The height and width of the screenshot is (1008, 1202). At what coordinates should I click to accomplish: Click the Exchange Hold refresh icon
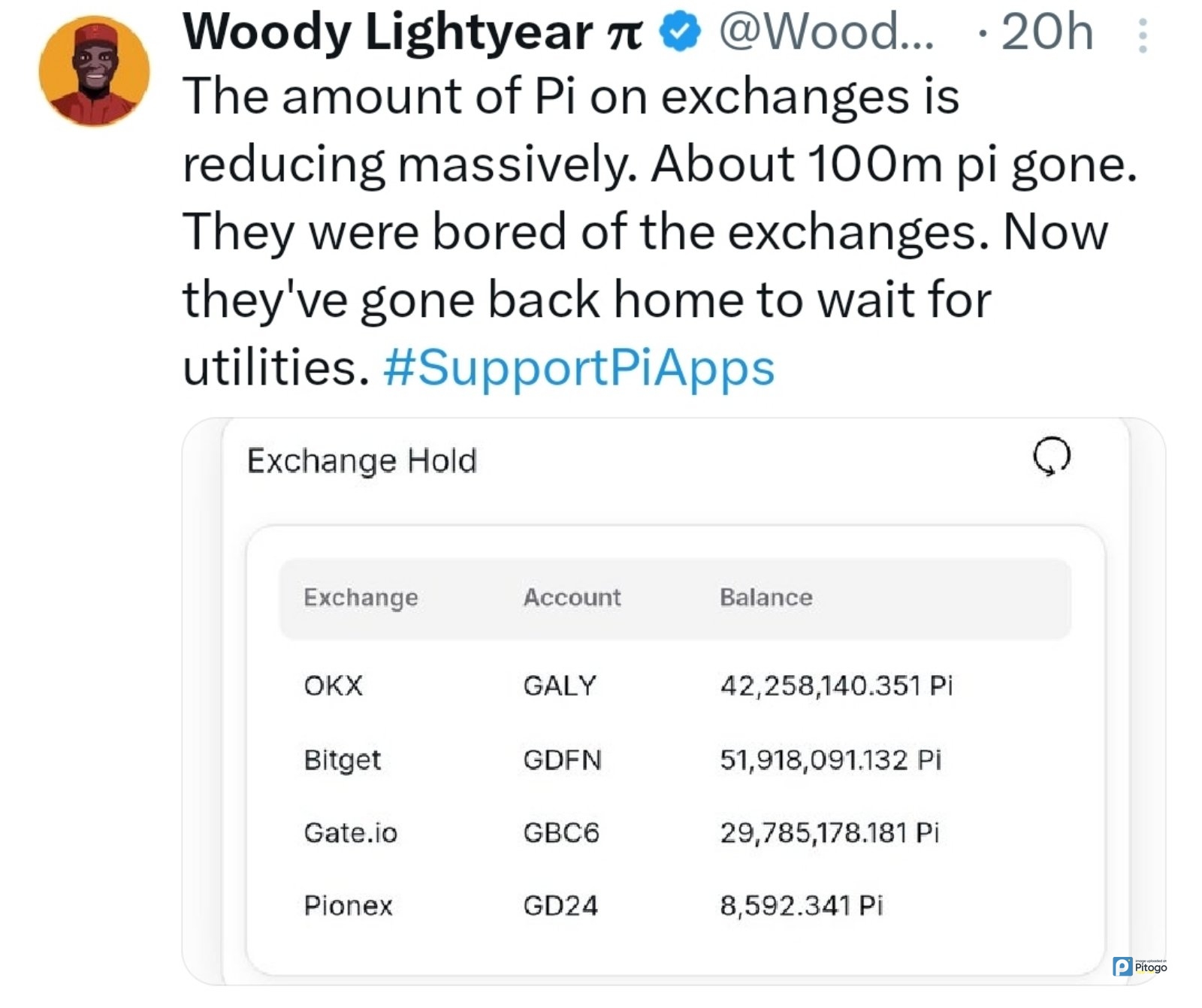coord(1051,456)
